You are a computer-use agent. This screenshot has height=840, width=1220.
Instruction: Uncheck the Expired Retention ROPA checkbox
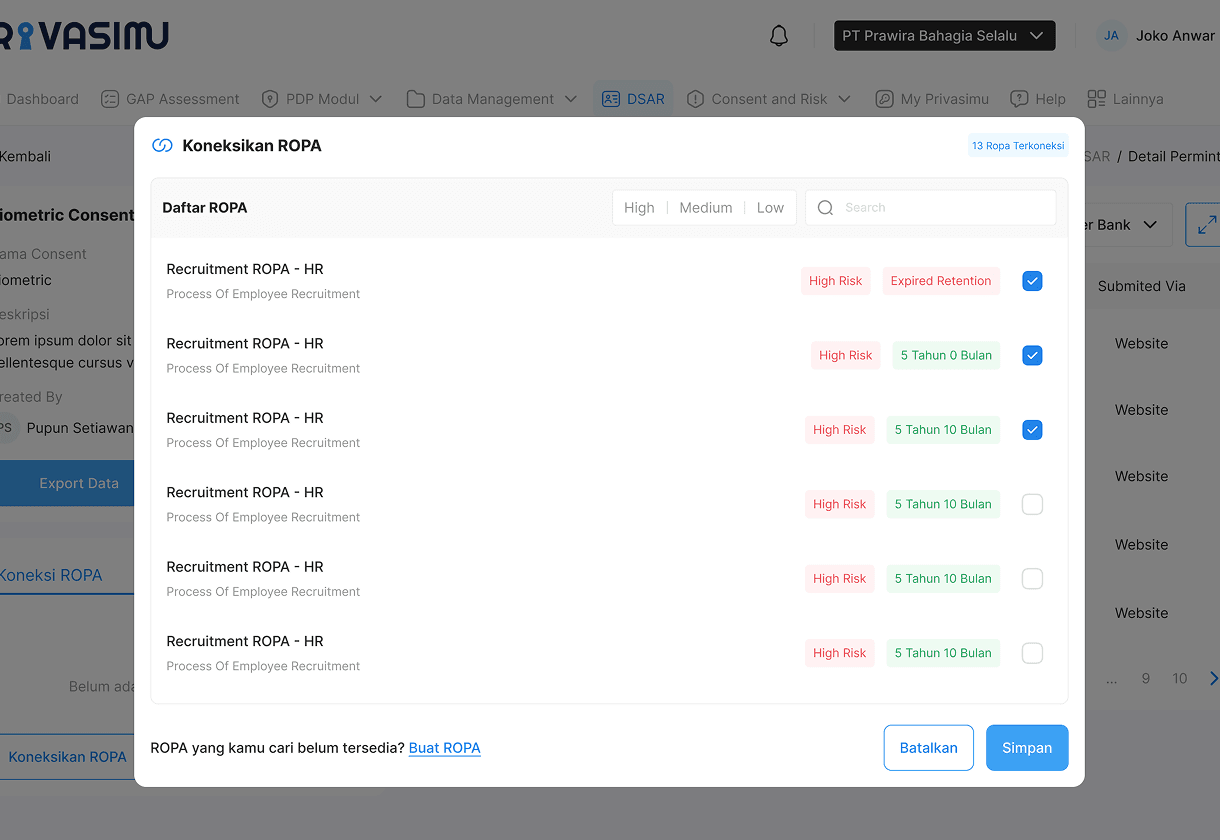click(1032, 281)
